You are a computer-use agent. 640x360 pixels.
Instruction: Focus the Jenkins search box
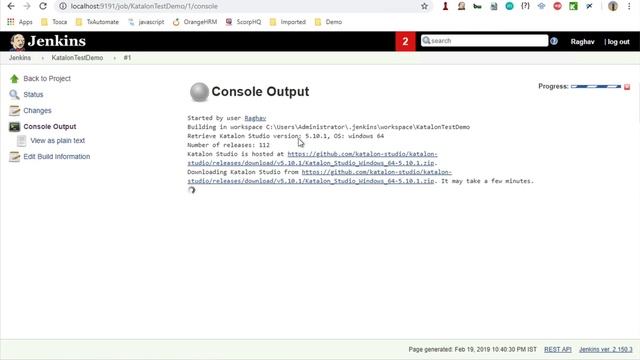tap(484, 40)
